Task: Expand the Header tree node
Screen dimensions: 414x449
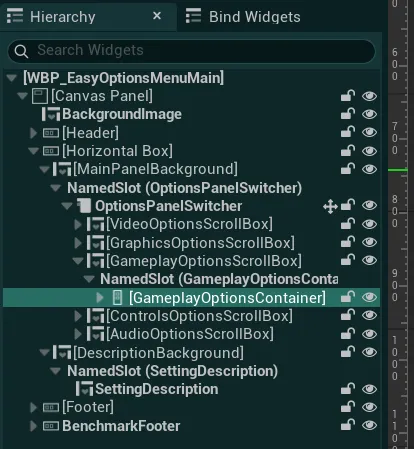Action: tap(33, 133)
